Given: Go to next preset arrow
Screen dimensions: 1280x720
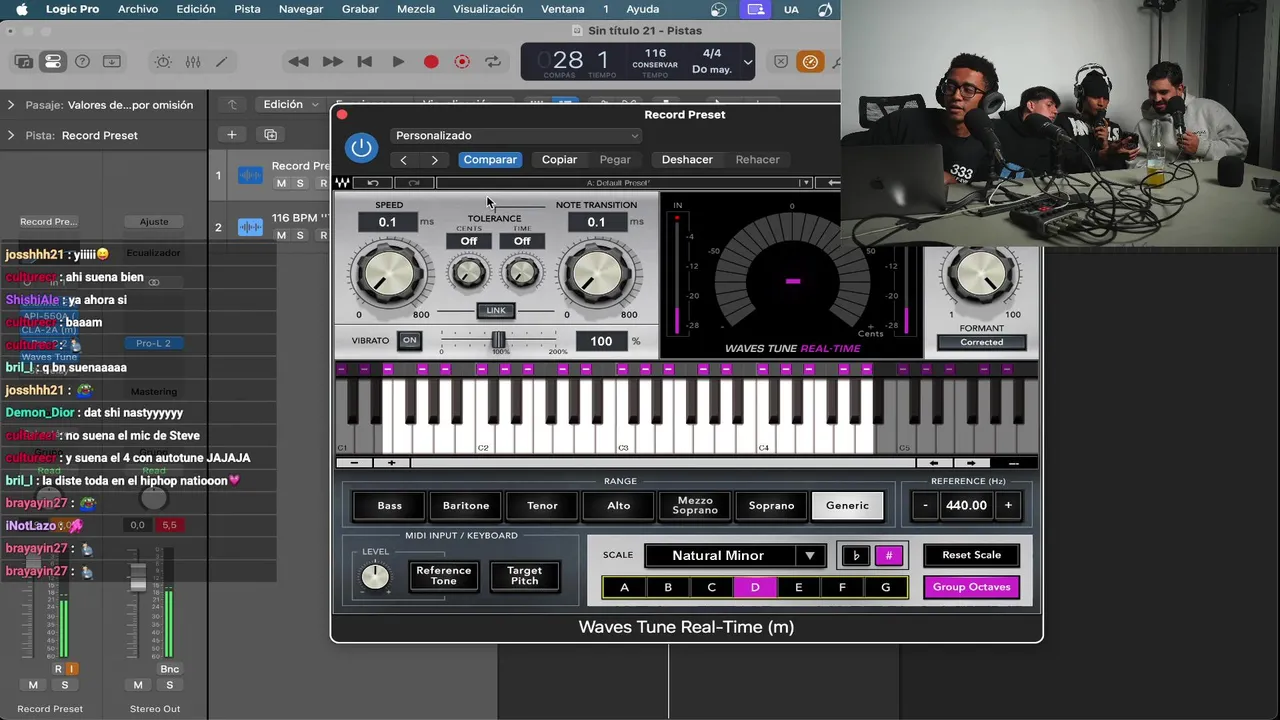Looking at the screenshot, I should pos(434,160).
